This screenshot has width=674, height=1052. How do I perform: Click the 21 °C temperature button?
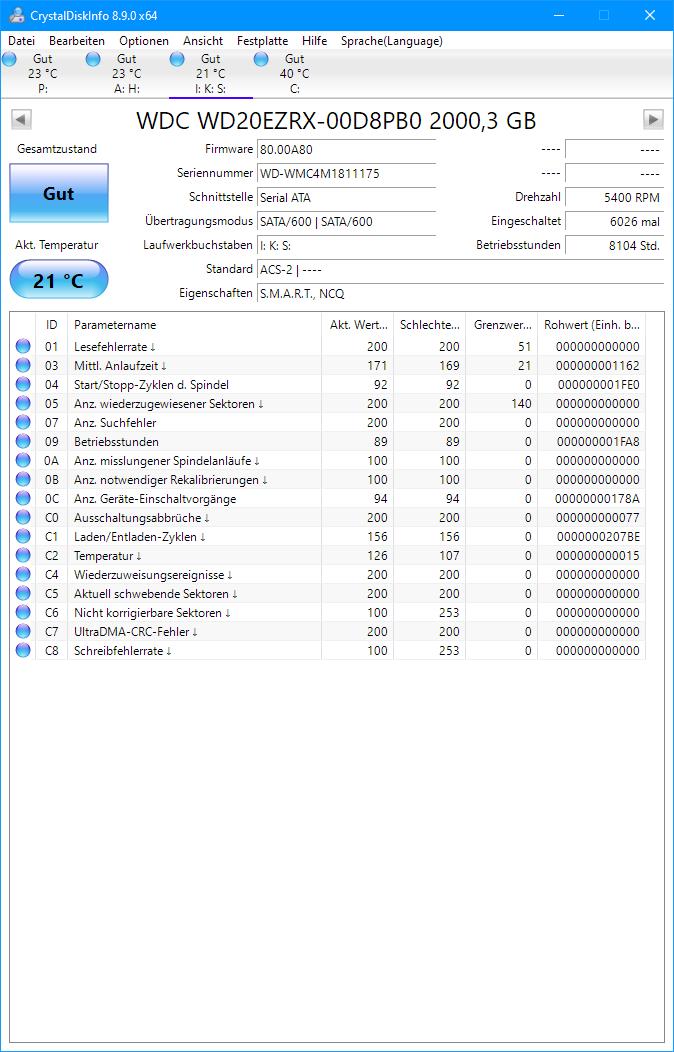click(x=58, y=280)
